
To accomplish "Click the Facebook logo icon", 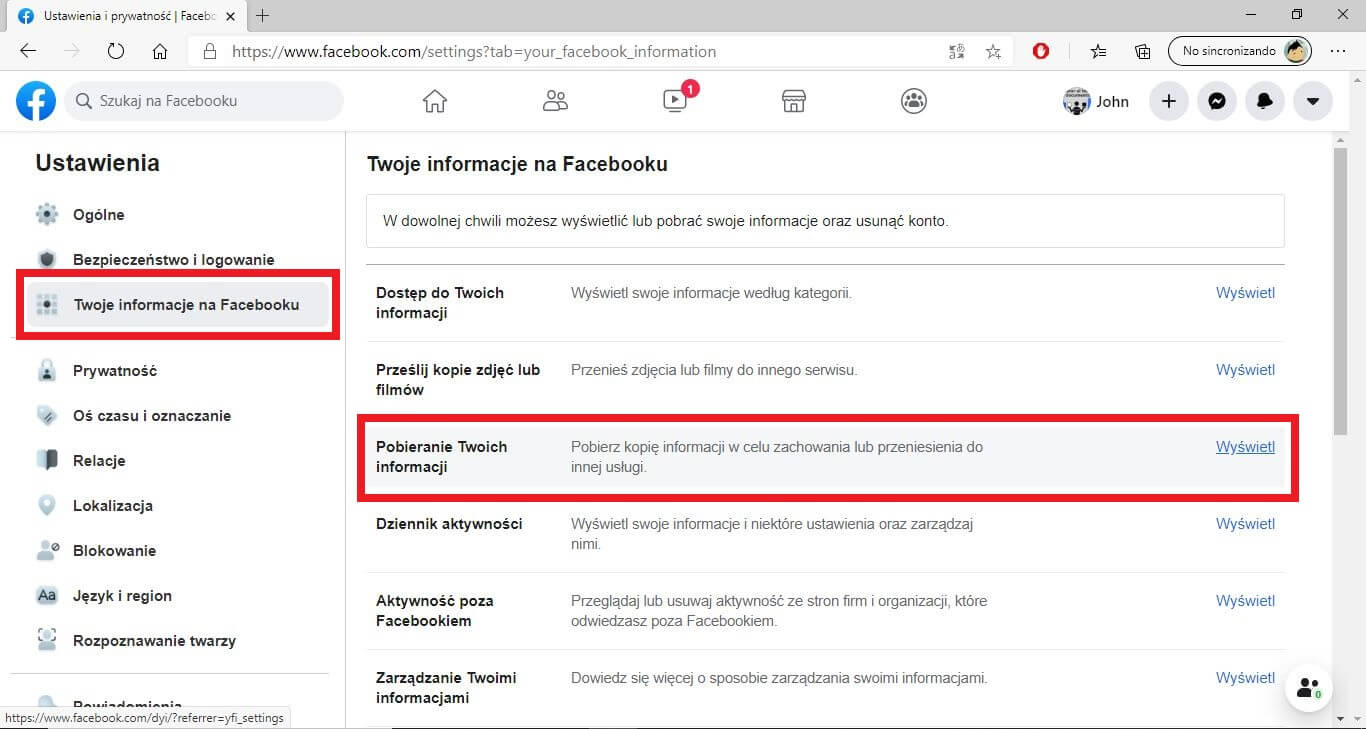I will click(36, 101).
